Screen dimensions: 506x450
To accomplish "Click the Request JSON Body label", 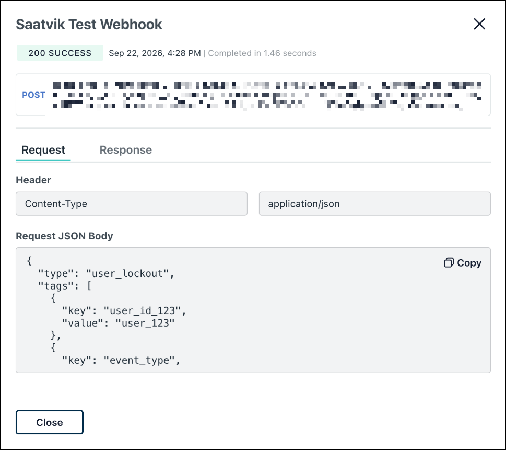I will (x=65, y=236).
